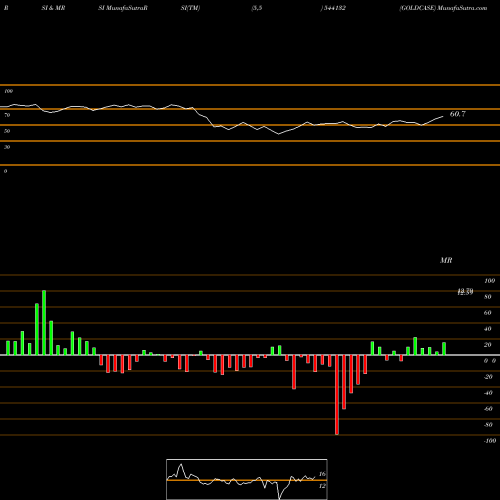Click the MR axis label 60
The image size is (500, 500).
488,313
